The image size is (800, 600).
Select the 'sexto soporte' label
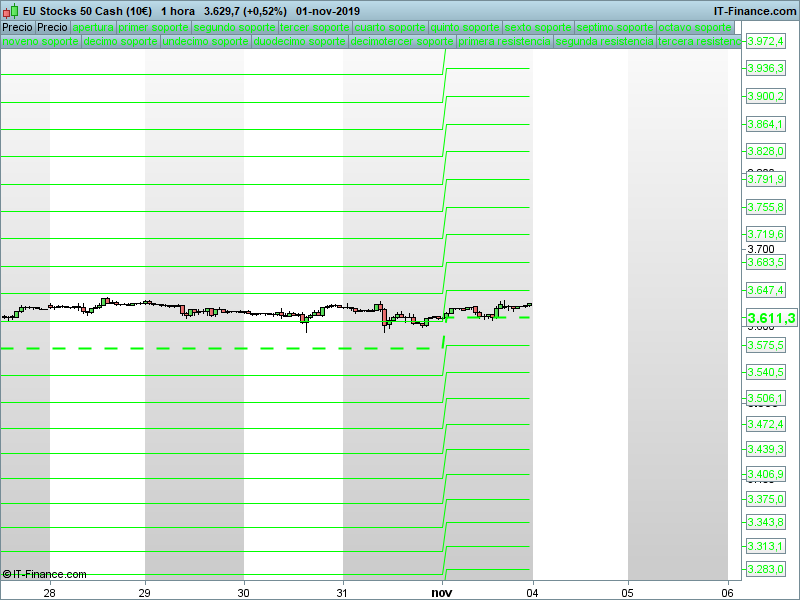[538, 28]
